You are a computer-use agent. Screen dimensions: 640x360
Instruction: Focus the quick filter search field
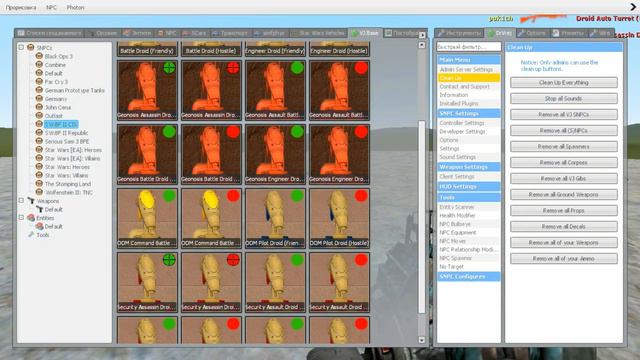[x=469, y=47]
